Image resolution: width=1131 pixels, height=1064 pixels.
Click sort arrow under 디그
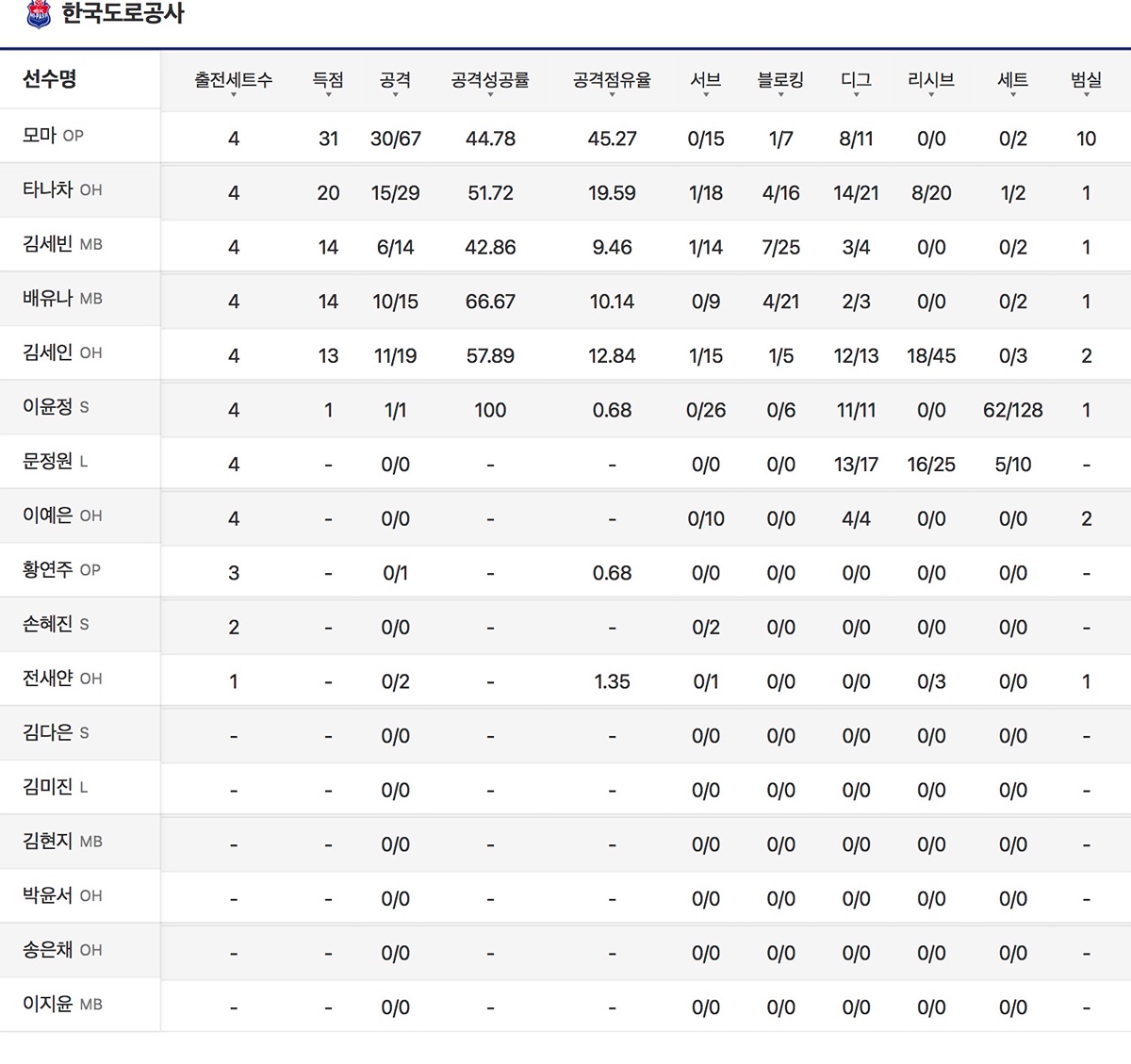[856, 93]
